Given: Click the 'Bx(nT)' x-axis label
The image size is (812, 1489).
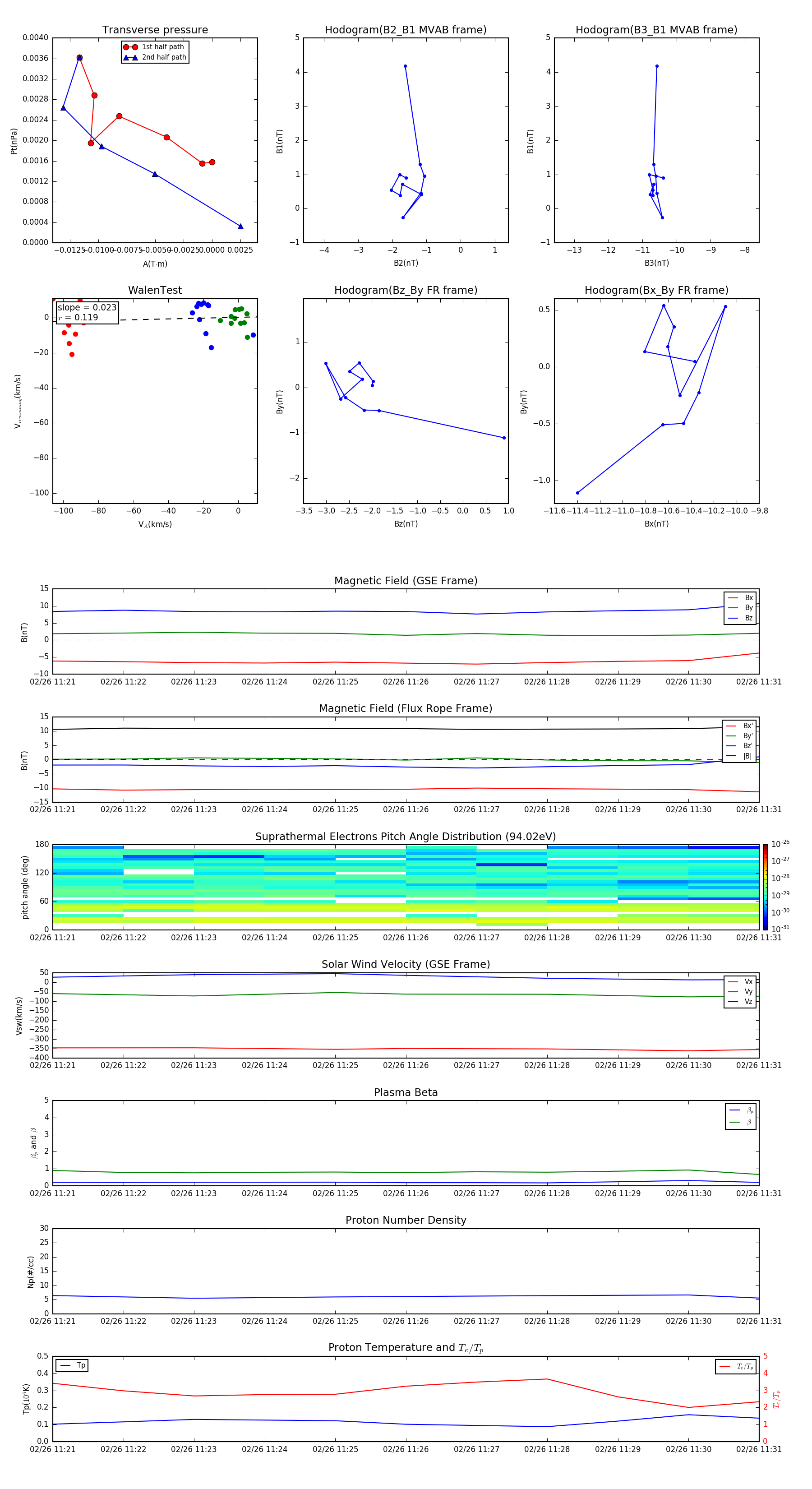Looking at the screenshot, I should (656, 524).
